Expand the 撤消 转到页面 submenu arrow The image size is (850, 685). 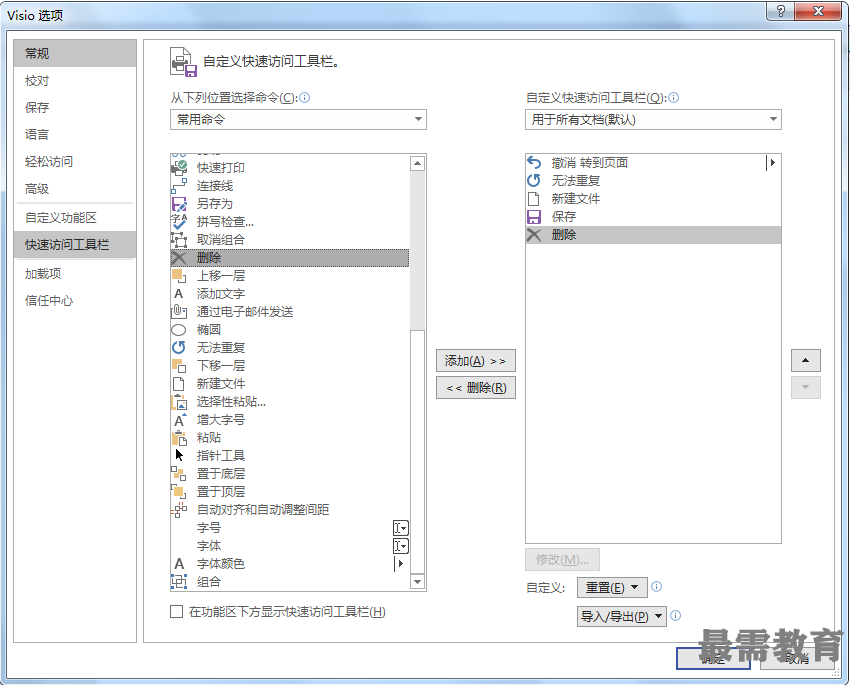(x=771, y=163)
